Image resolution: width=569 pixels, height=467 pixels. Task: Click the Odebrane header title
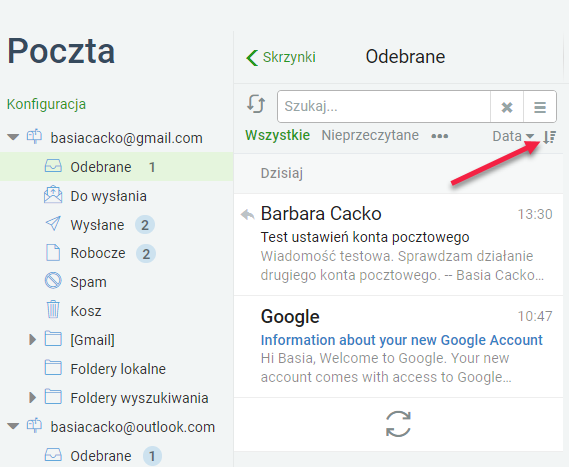pyautogui.click(x=405, y=57)
